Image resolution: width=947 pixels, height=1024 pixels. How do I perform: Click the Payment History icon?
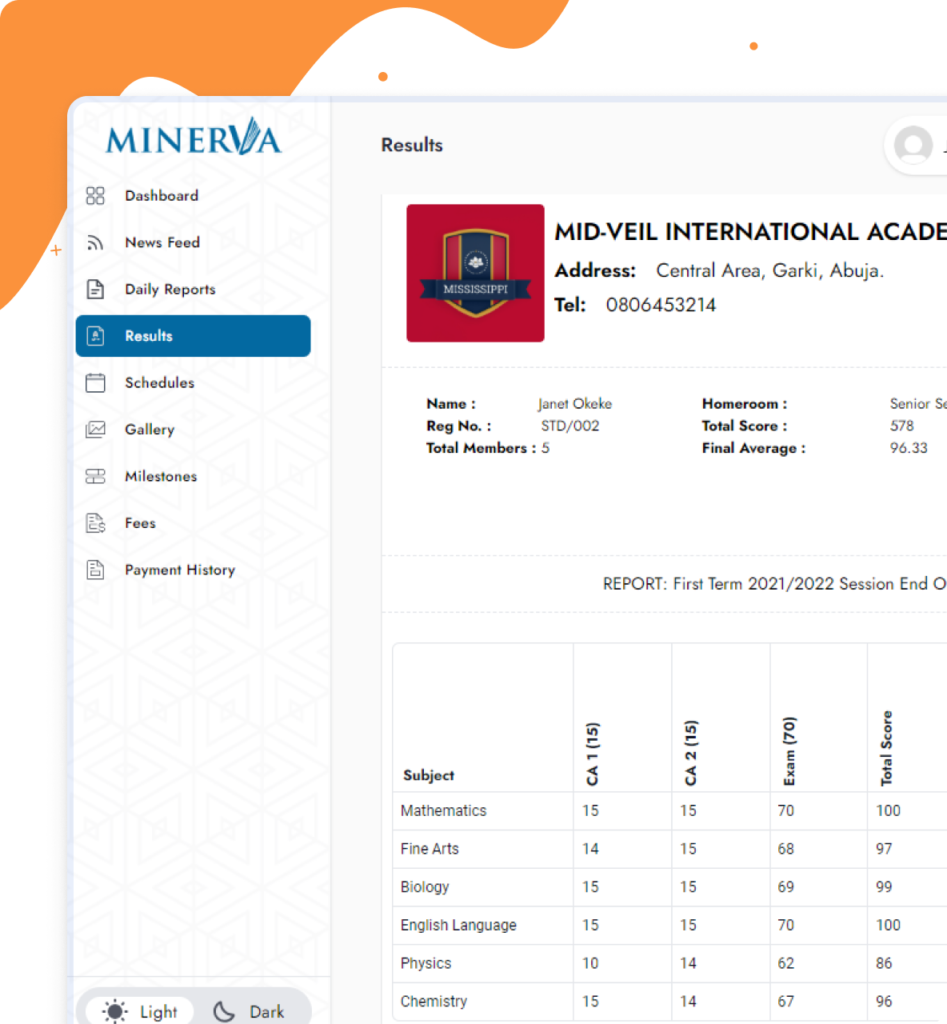[95, 570]
